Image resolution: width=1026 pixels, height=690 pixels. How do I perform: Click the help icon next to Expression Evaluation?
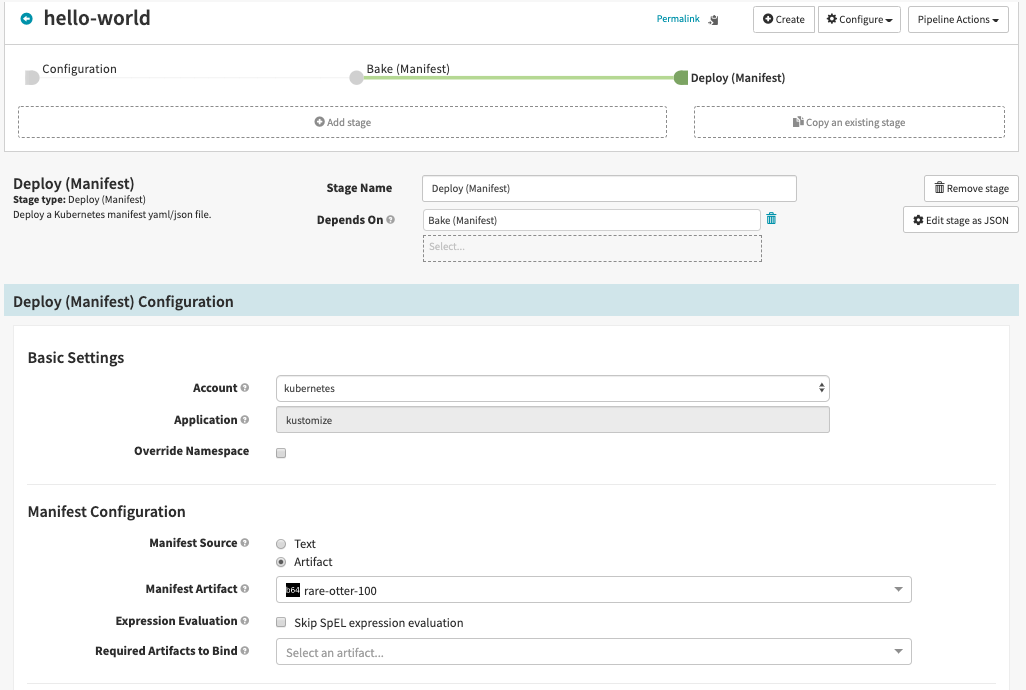245,621
